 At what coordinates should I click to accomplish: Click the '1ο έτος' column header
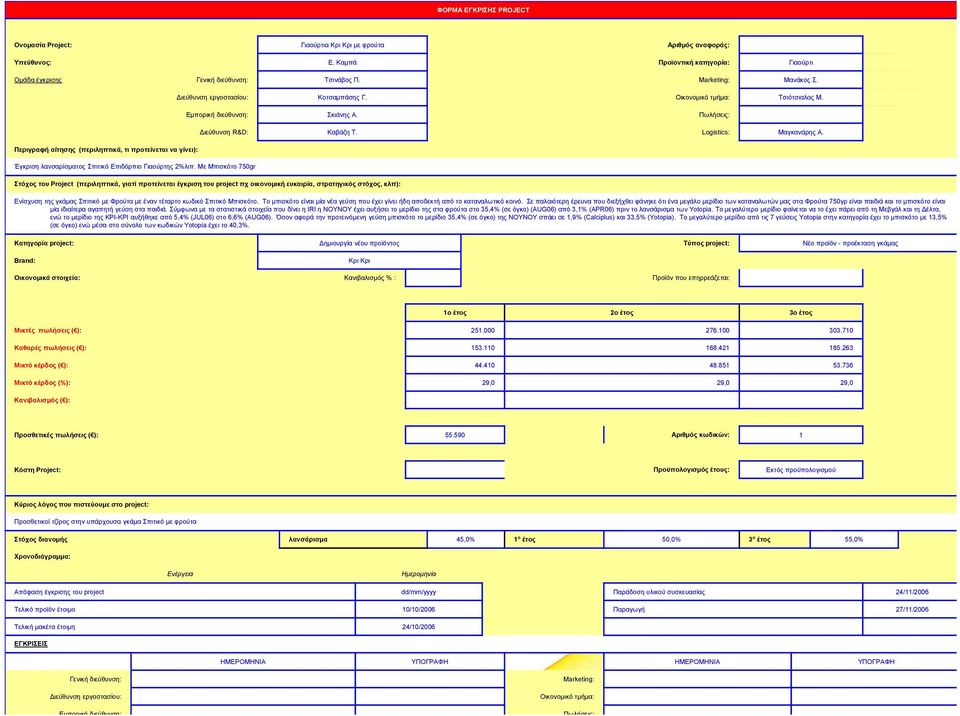455,312
